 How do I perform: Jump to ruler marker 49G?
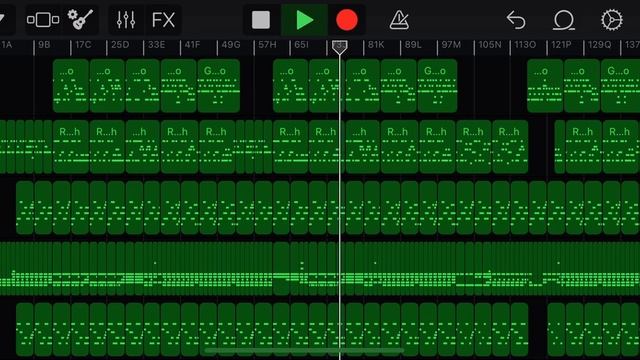[231, 45]
